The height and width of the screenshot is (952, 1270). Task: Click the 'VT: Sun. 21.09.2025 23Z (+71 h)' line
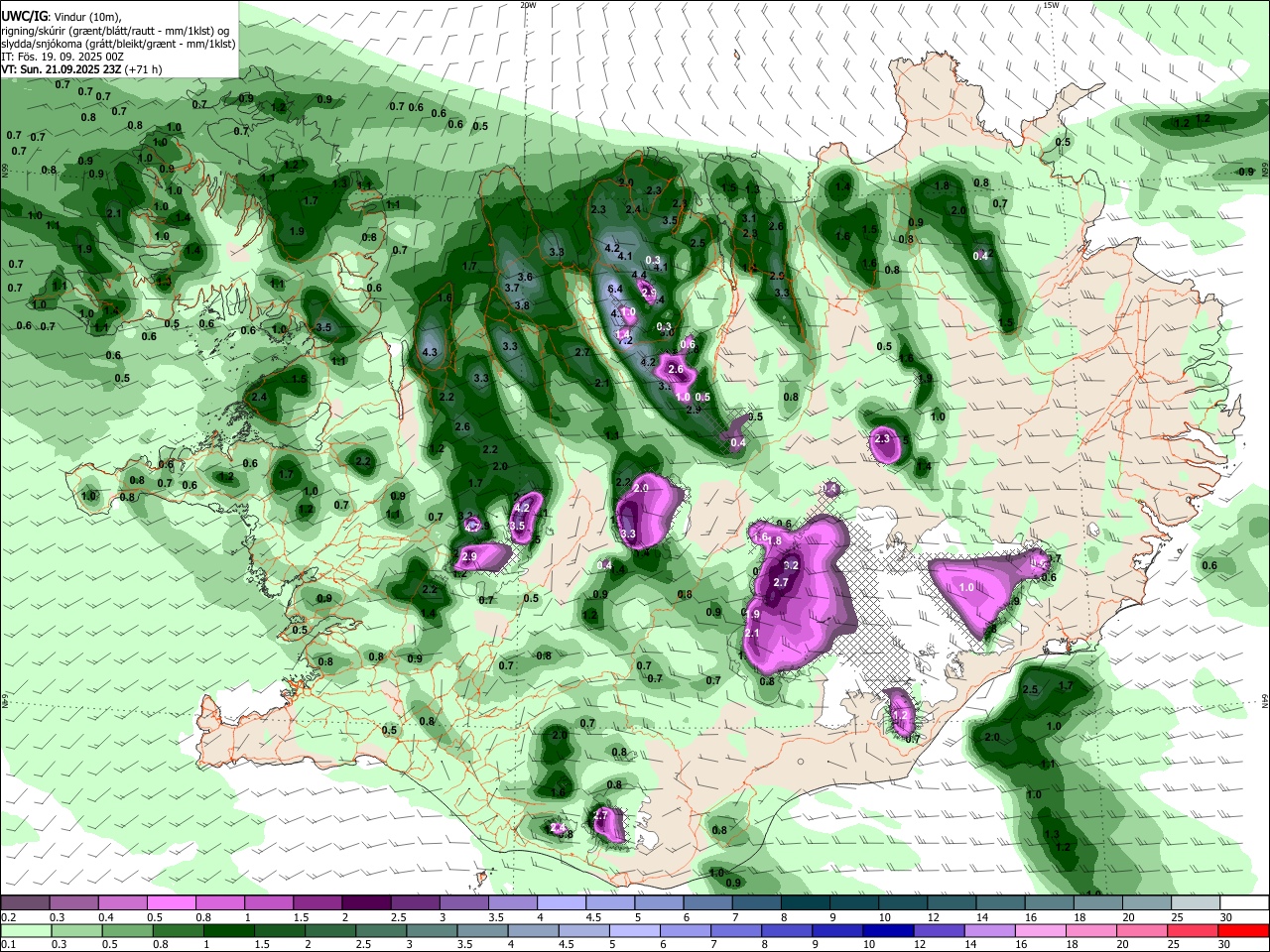point(81,69)
